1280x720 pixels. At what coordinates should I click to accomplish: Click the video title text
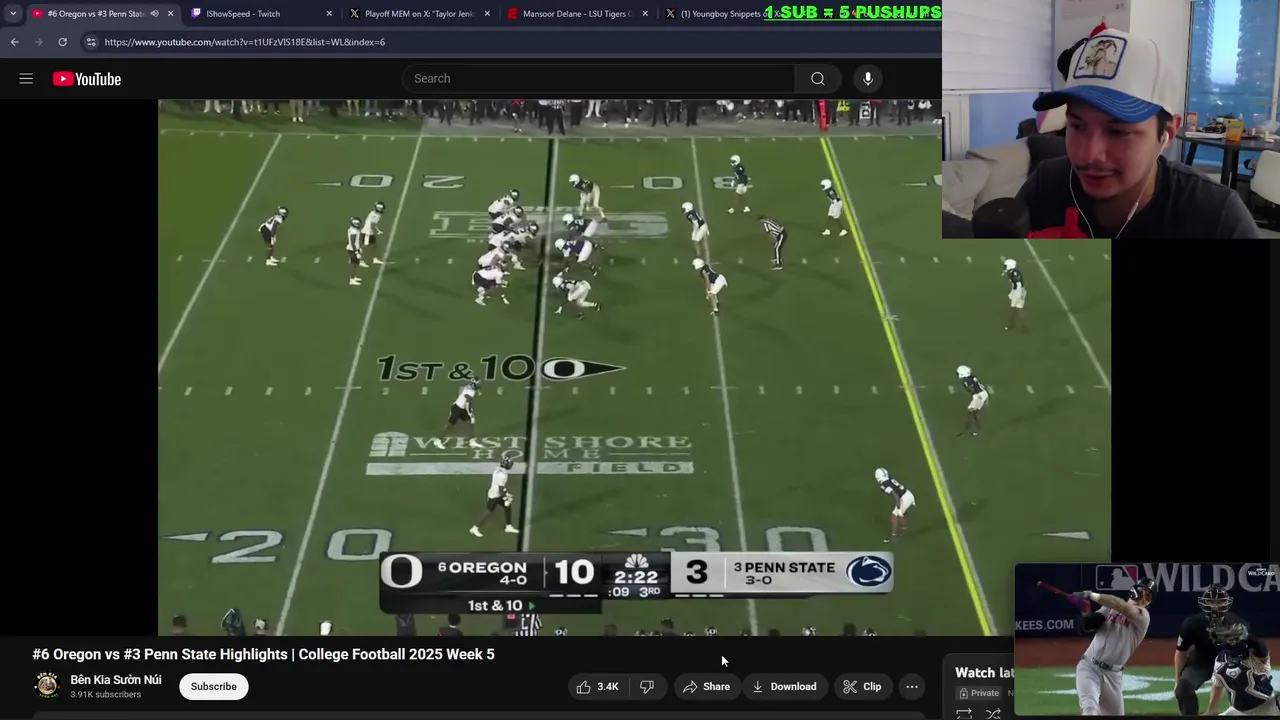click(x=263, y=654)
